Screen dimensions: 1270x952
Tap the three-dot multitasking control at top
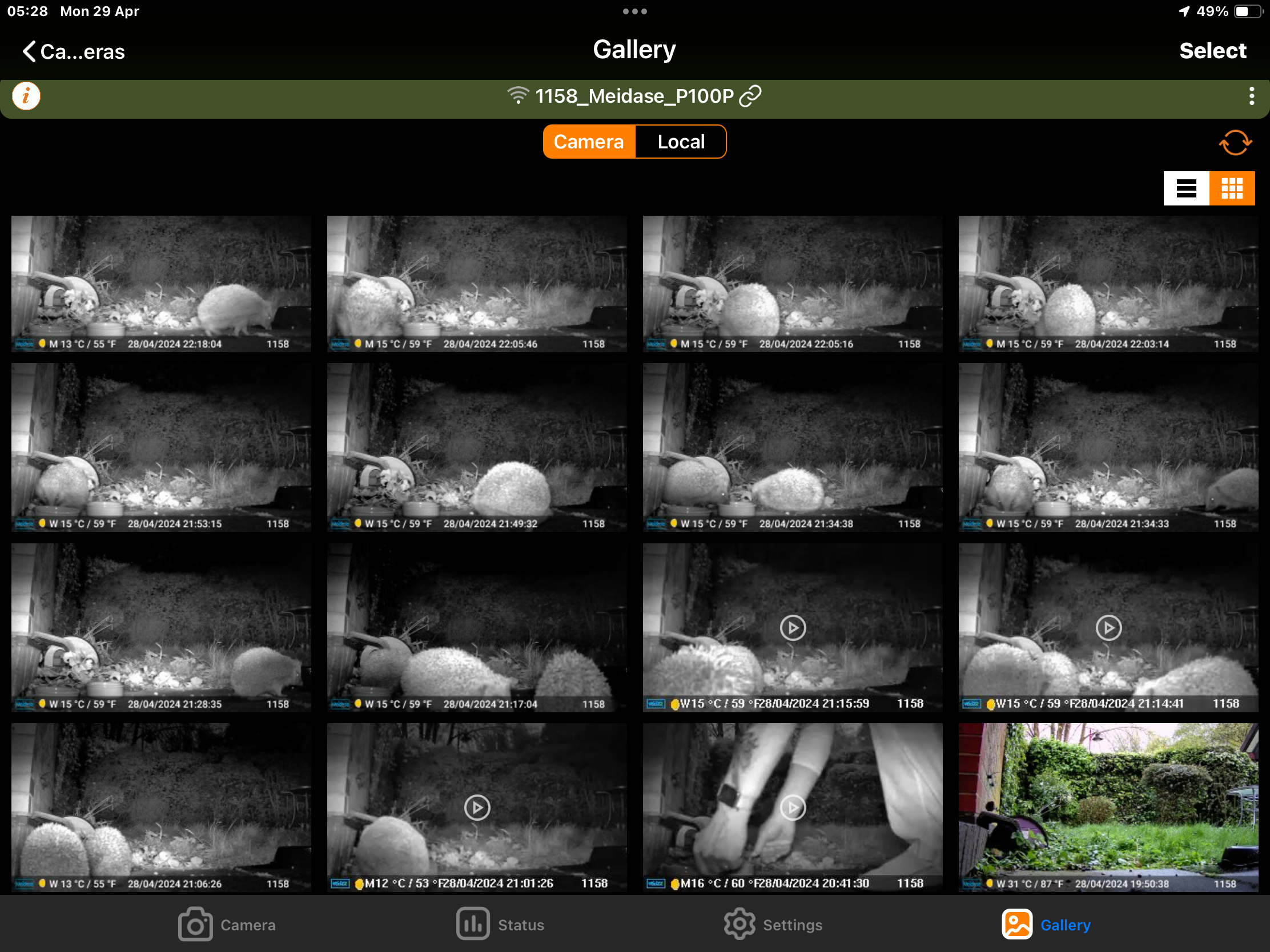(634, 11)
